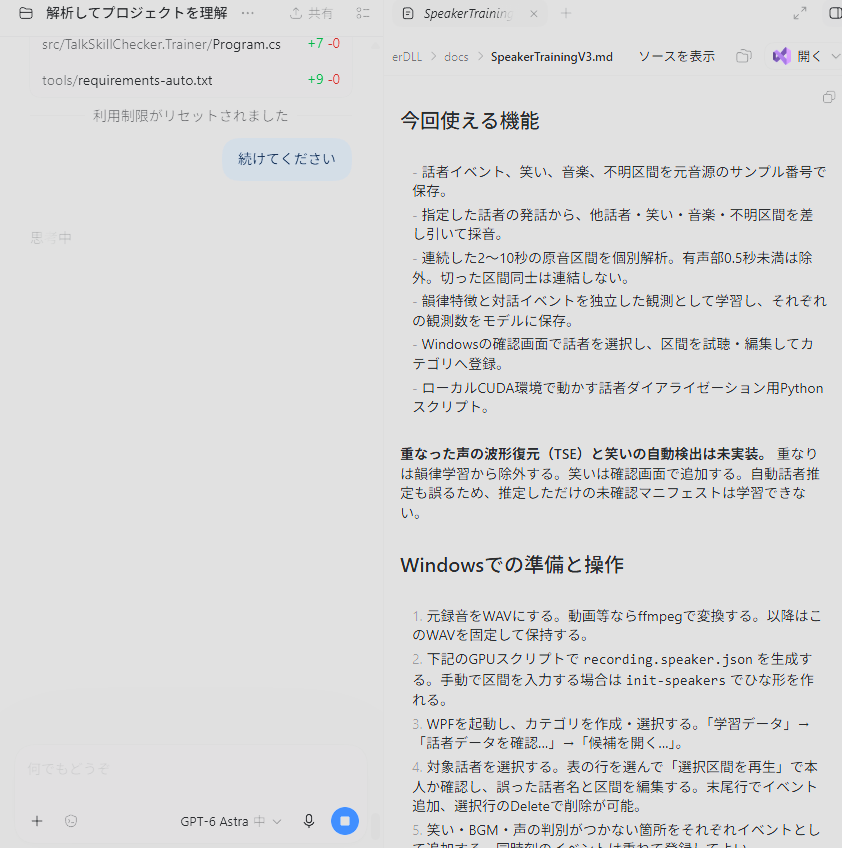Click the copy path icon next to ソースを表示
The width and height of the screenshot is (842, 848).
pos(744,56)
